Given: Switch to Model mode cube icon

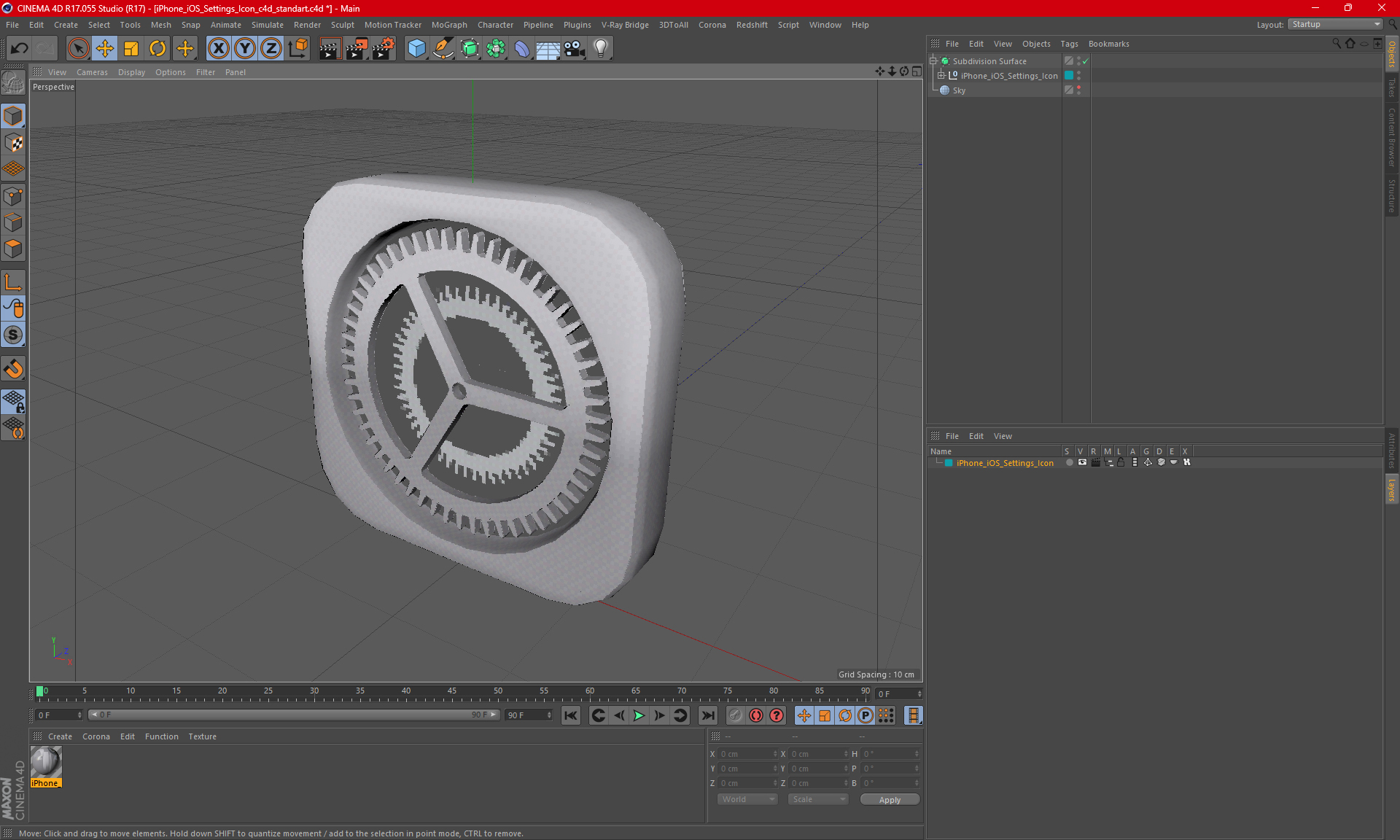Looking at the screenshot, I should click(x=13, y=116).
